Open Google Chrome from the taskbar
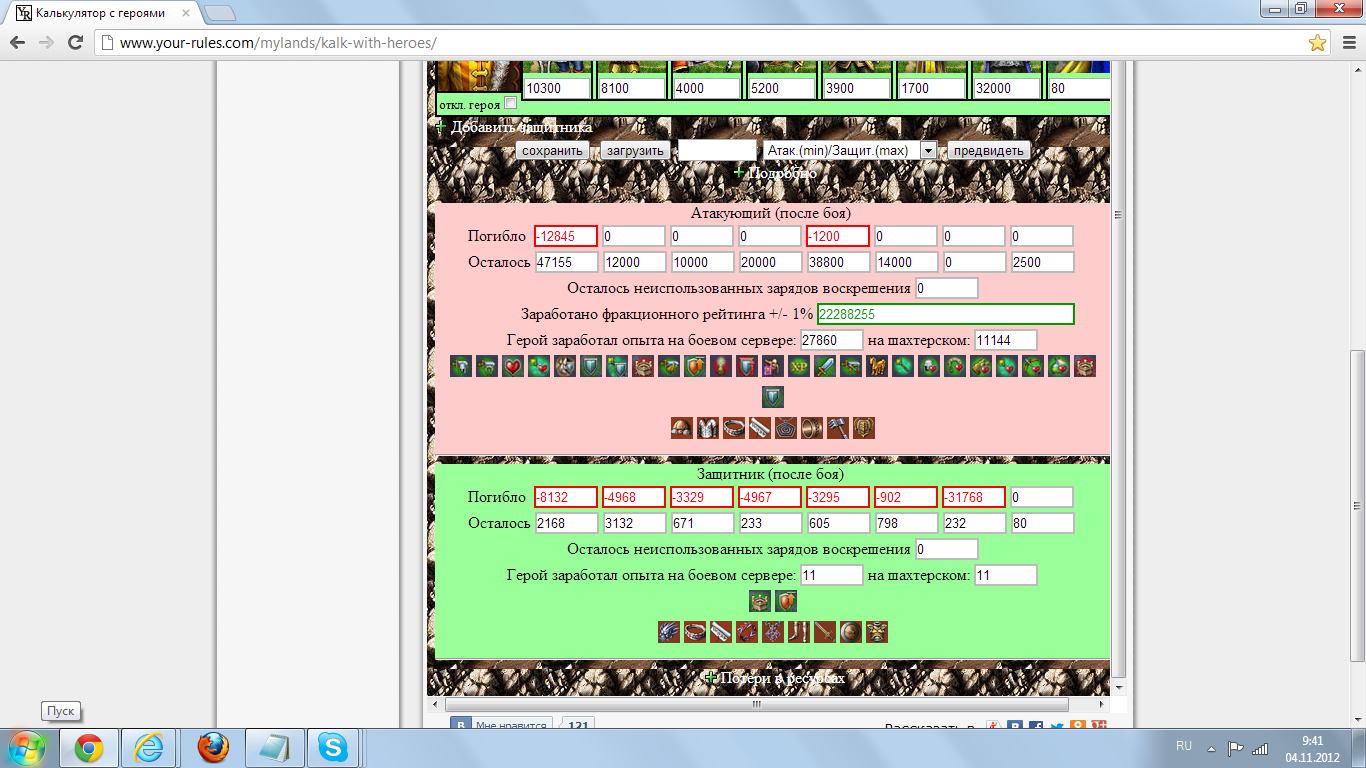The height and width of the screenshot is (768, 1366). [88, 748]
